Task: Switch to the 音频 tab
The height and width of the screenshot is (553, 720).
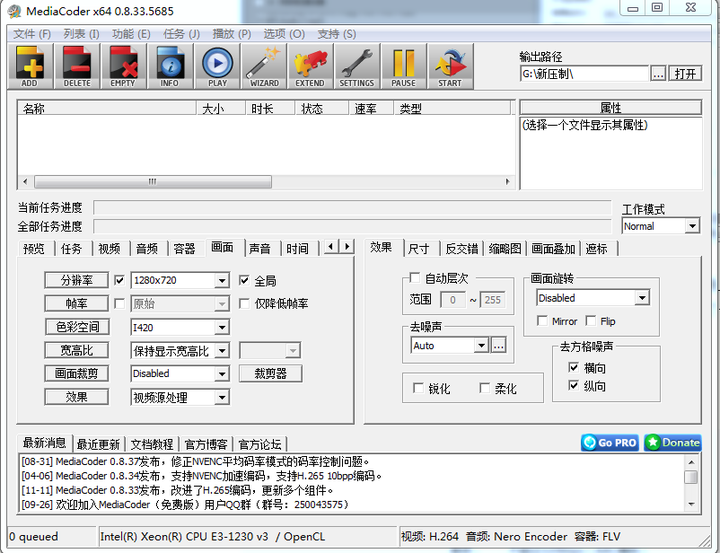Action: point(147,249)
